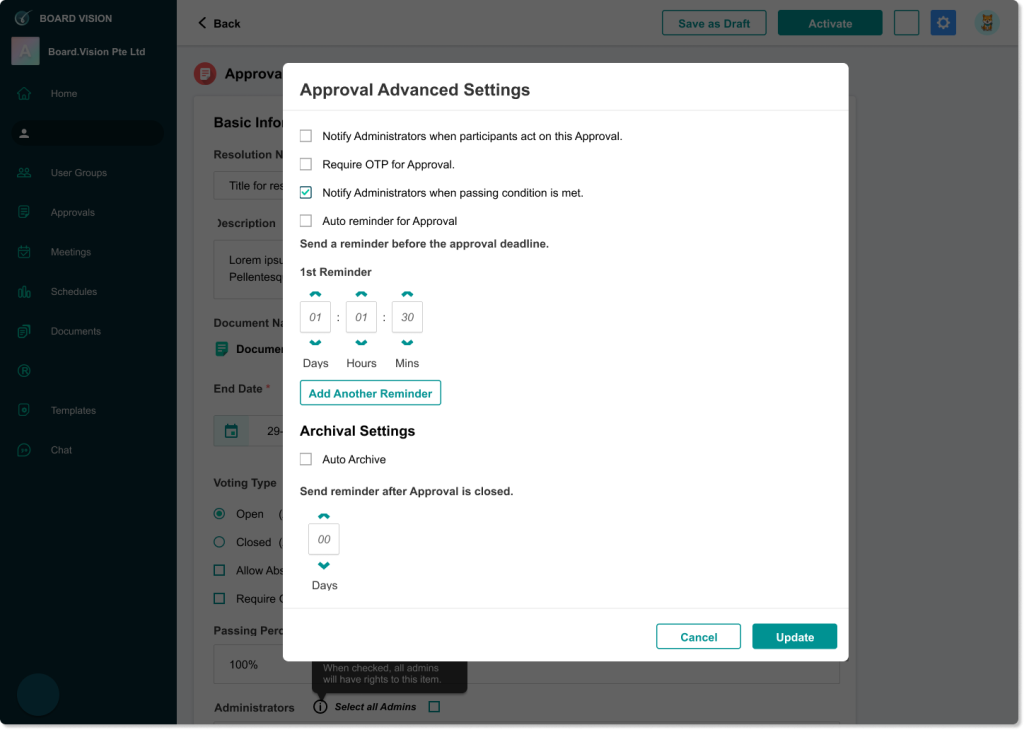Increase 1st Reminder Mins with up chevron
The image size is (1024, 730).
point(407,294)
